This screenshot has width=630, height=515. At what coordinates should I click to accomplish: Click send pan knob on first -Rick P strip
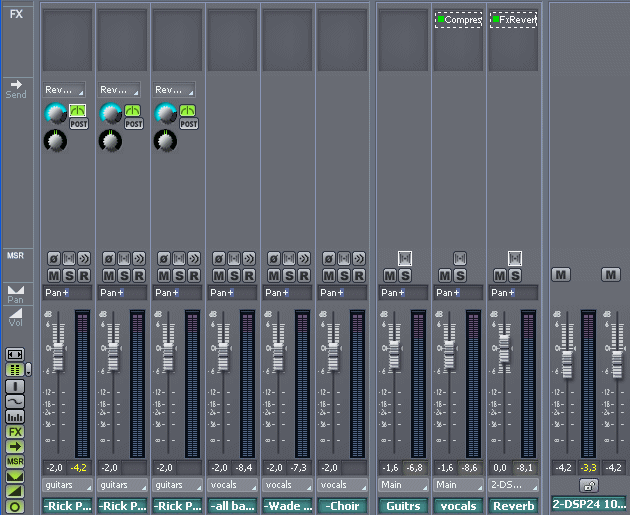55,141
